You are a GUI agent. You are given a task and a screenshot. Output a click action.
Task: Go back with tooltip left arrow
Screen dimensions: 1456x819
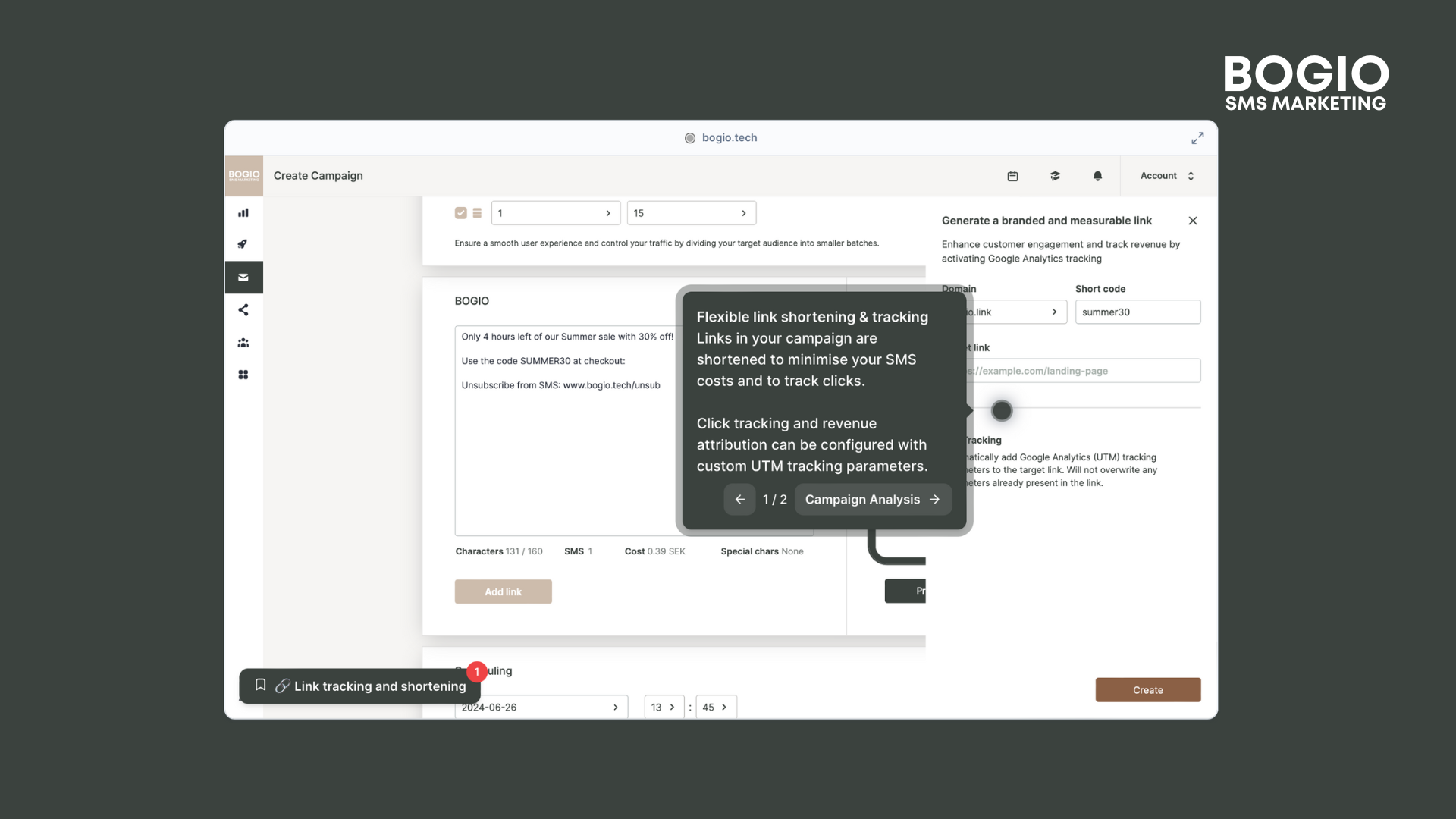coord(739,499)
